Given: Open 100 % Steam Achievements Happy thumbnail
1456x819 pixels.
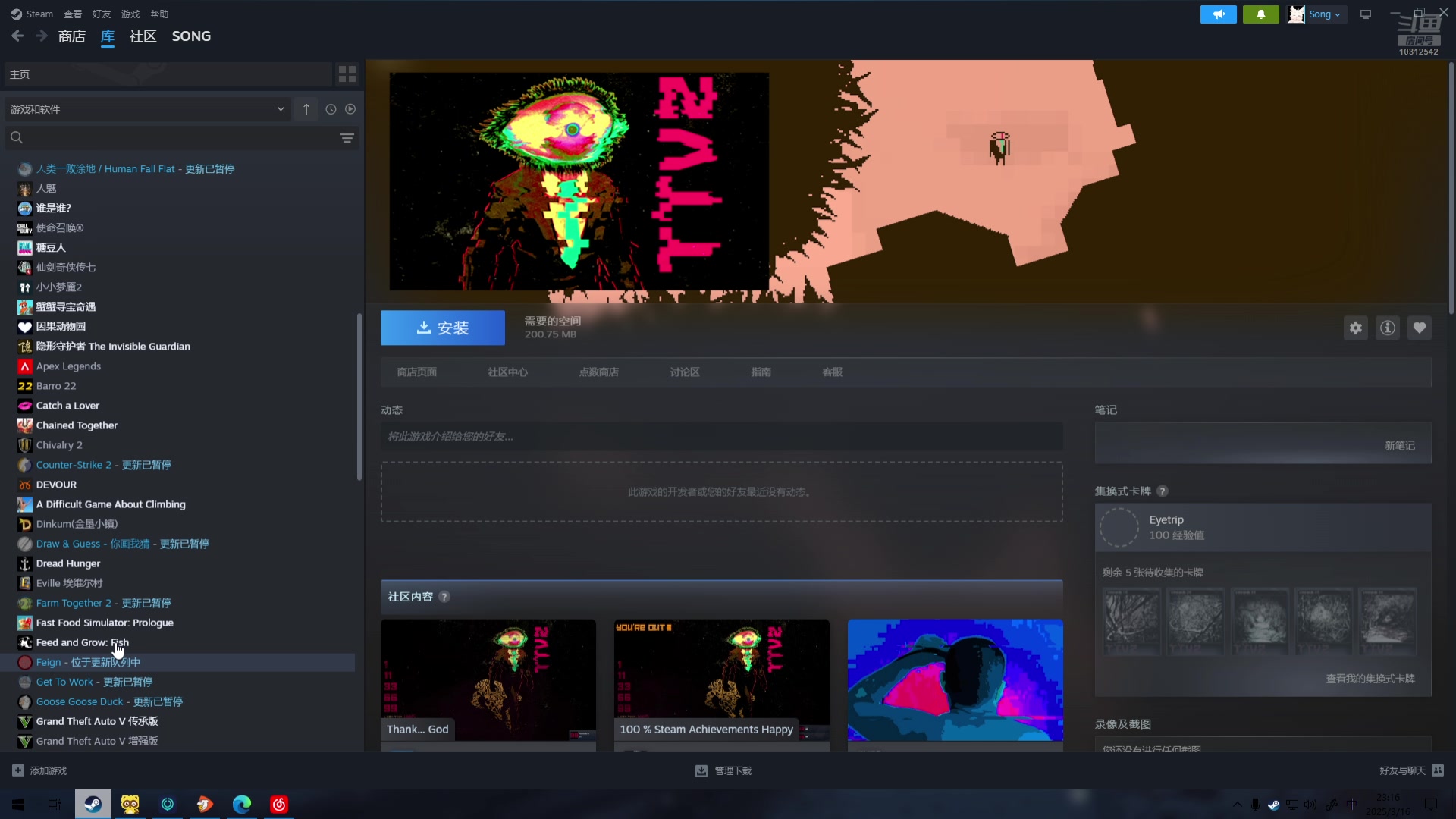Looking at the screenshot, I should click(721, 680).
